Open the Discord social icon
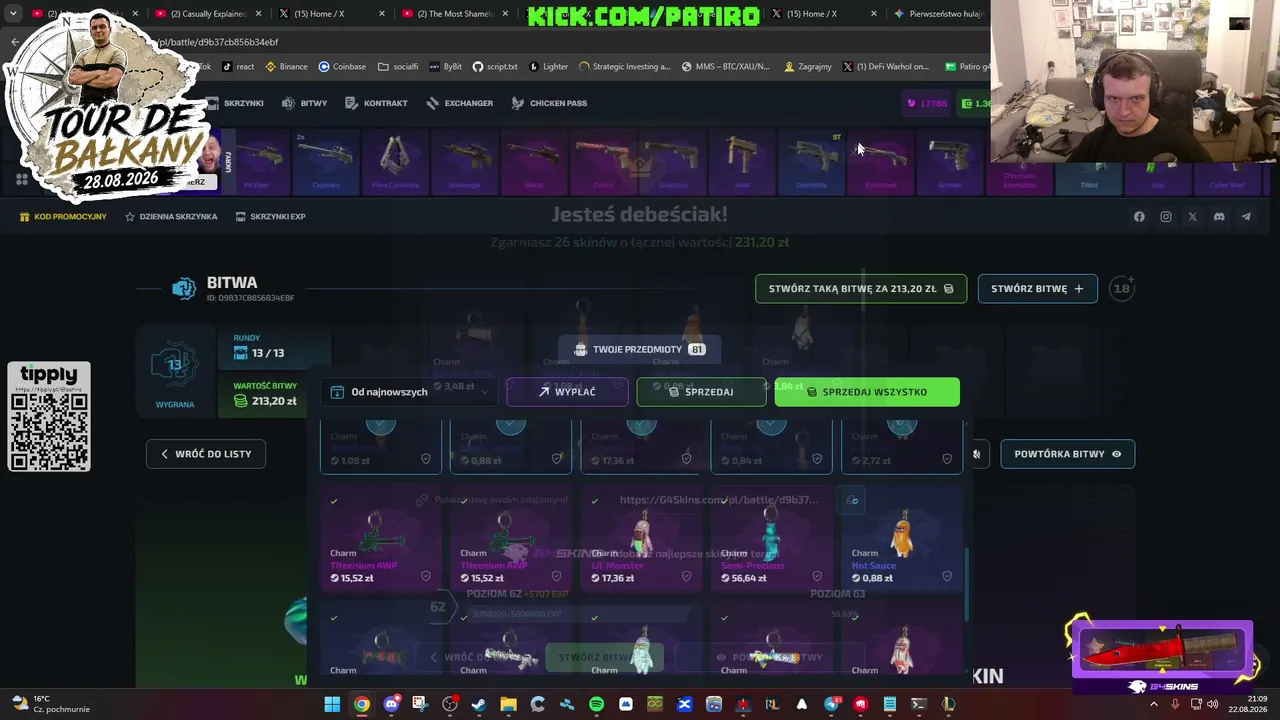 [x=1219, y=217]
